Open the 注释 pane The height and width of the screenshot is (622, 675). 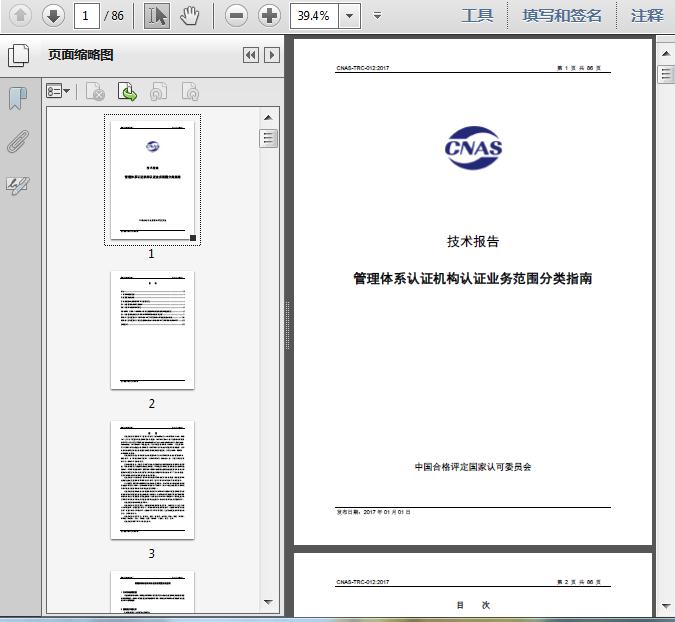pos(647,15)
